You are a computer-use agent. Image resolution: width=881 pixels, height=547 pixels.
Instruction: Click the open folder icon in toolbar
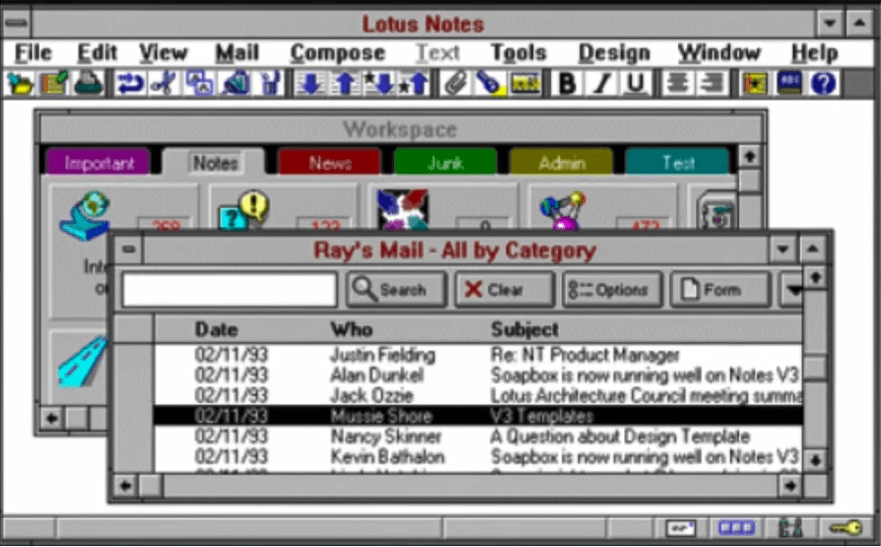19,83
